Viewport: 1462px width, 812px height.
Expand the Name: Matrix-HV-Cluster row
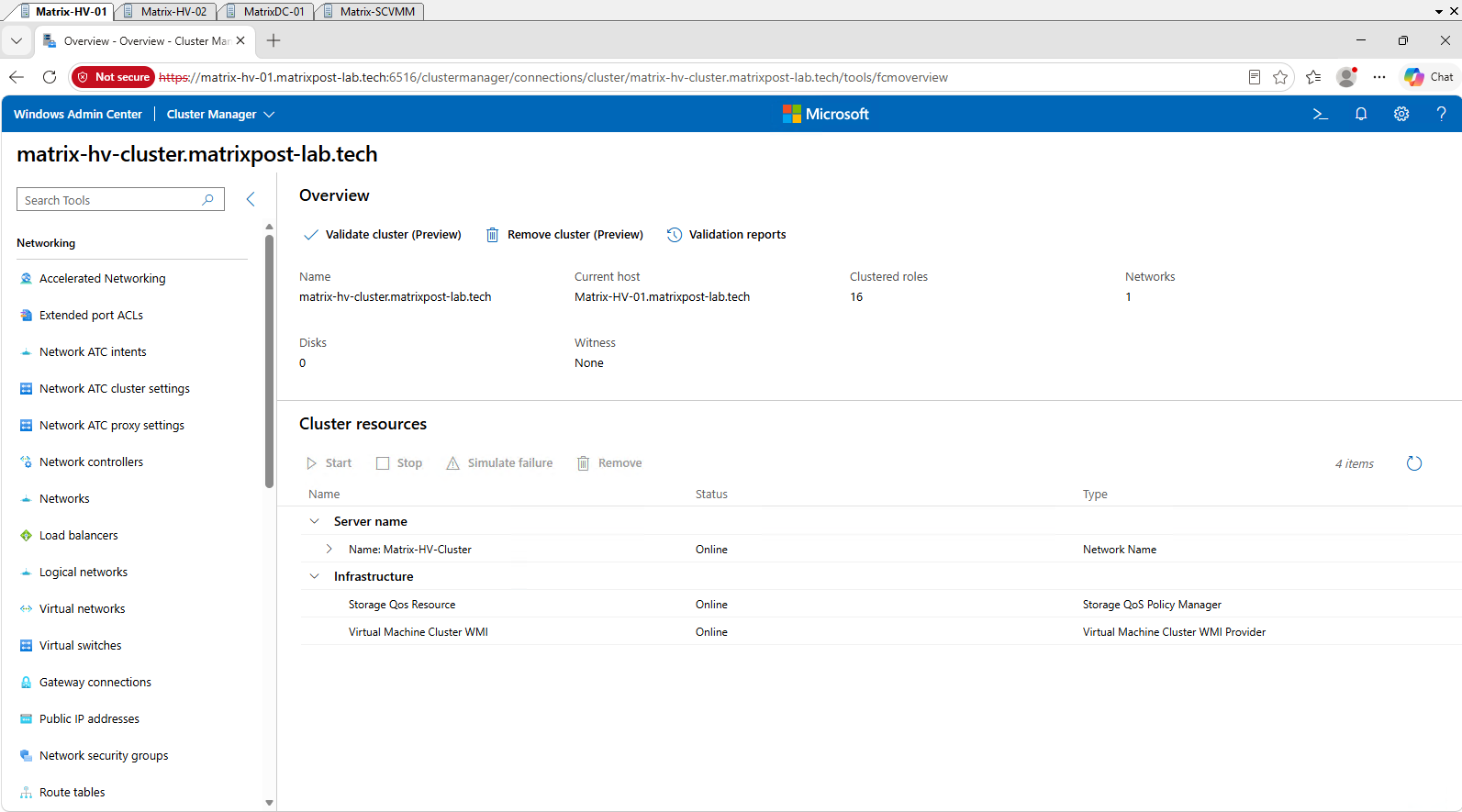pyautogui.click(x=329, y=549)
